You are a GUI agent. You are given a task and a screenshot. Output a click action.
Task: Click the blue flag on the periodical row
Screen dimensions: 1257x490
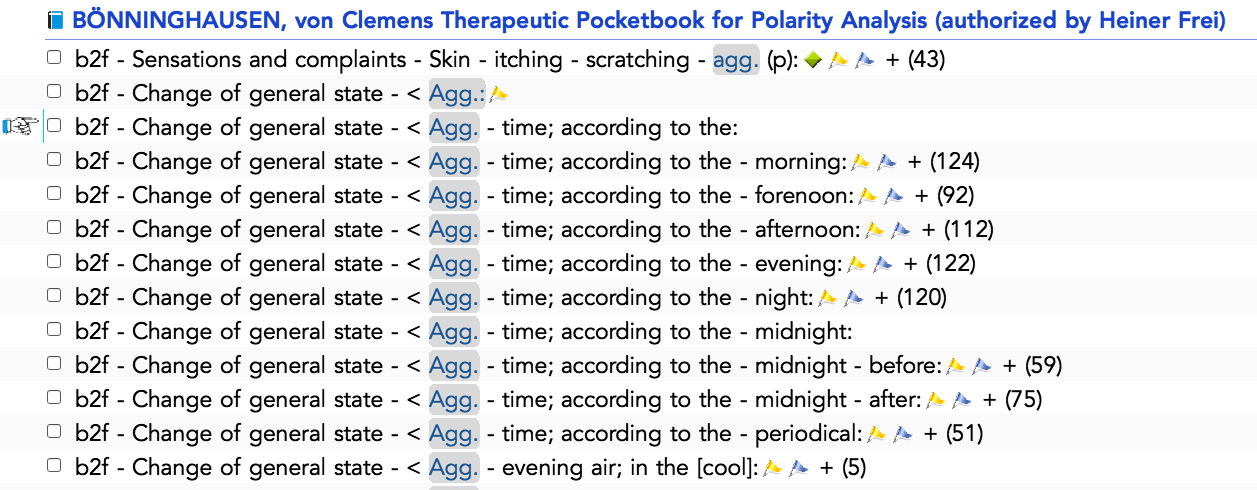click(902, 434)
